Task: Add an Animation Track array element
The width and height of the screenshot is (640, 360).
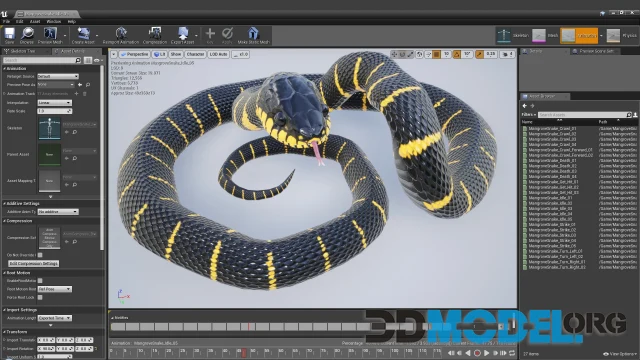Action: tap(77, 94)
